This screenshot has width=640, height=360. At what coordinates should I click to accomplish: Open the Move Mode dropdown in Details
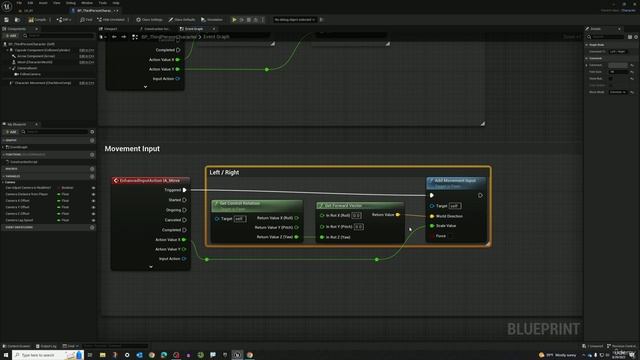point(618,92)
